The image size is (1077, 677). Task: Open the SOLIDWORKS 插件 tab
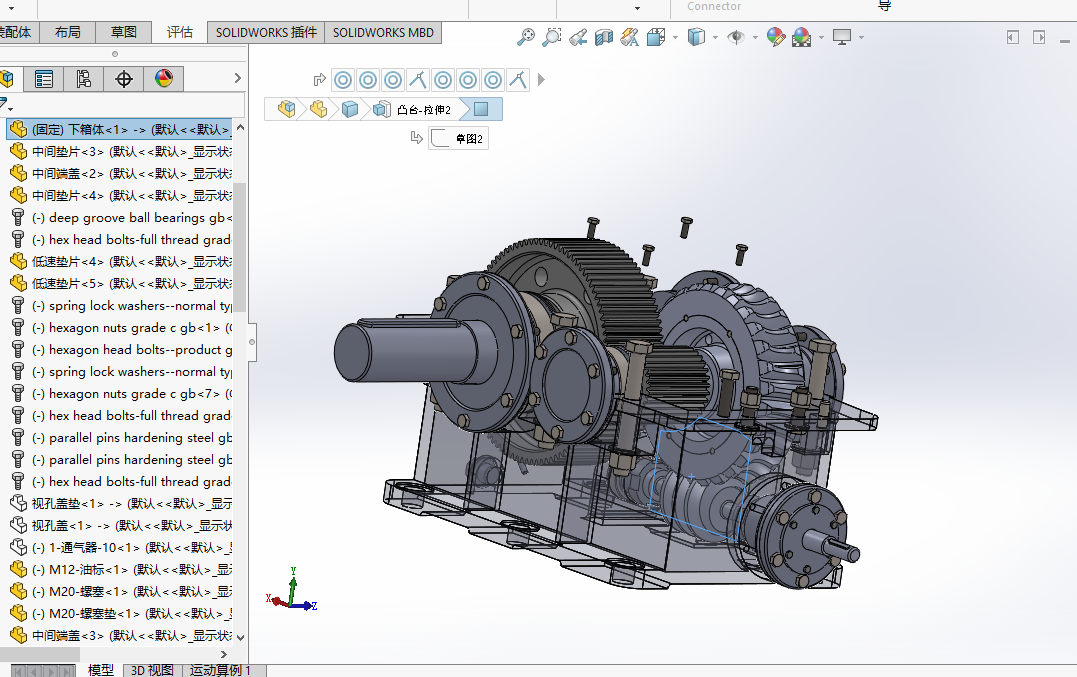[x=267, y=32]
